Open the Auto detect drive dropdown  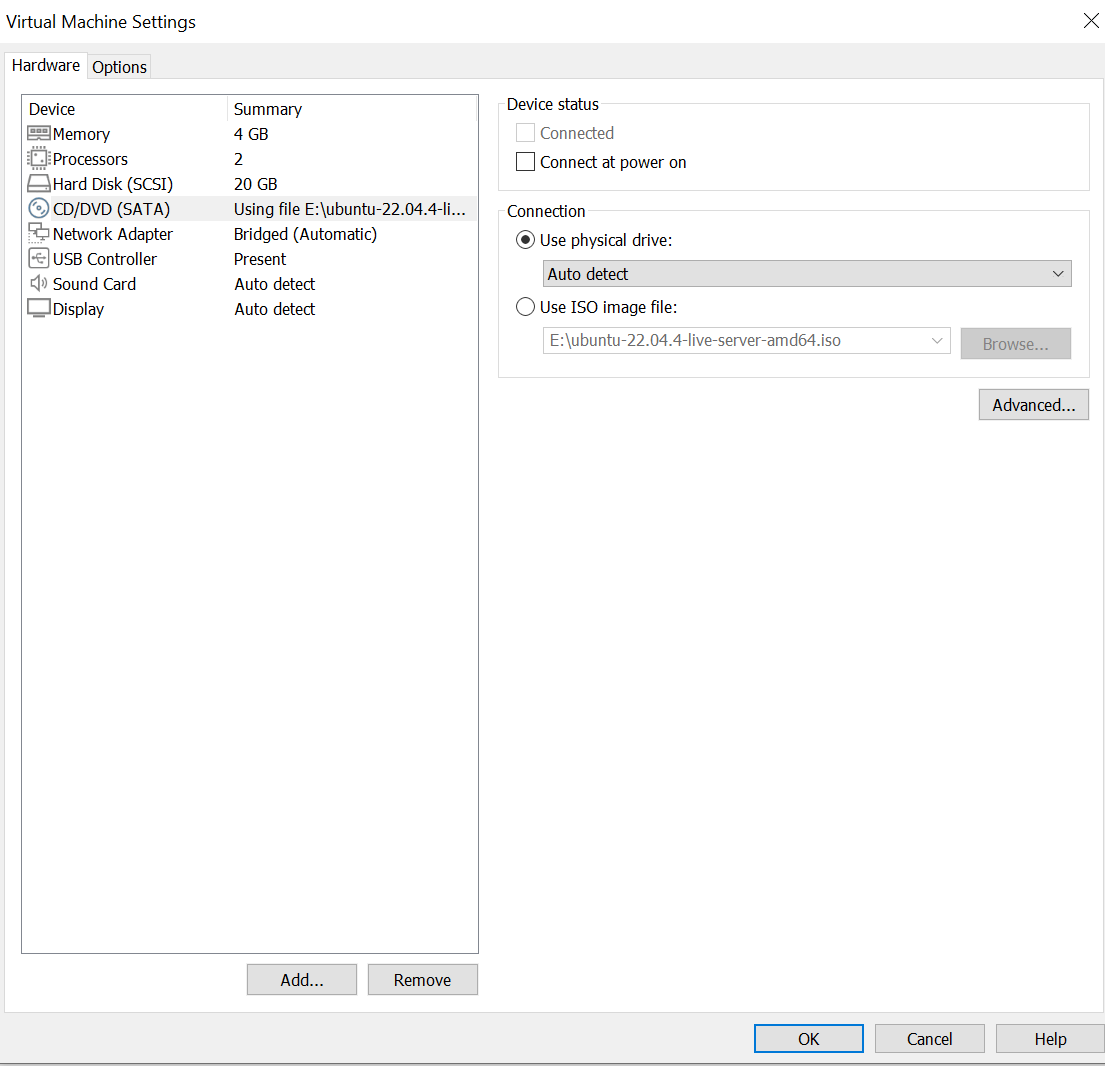pyautogui.click(x=807, y=274)
